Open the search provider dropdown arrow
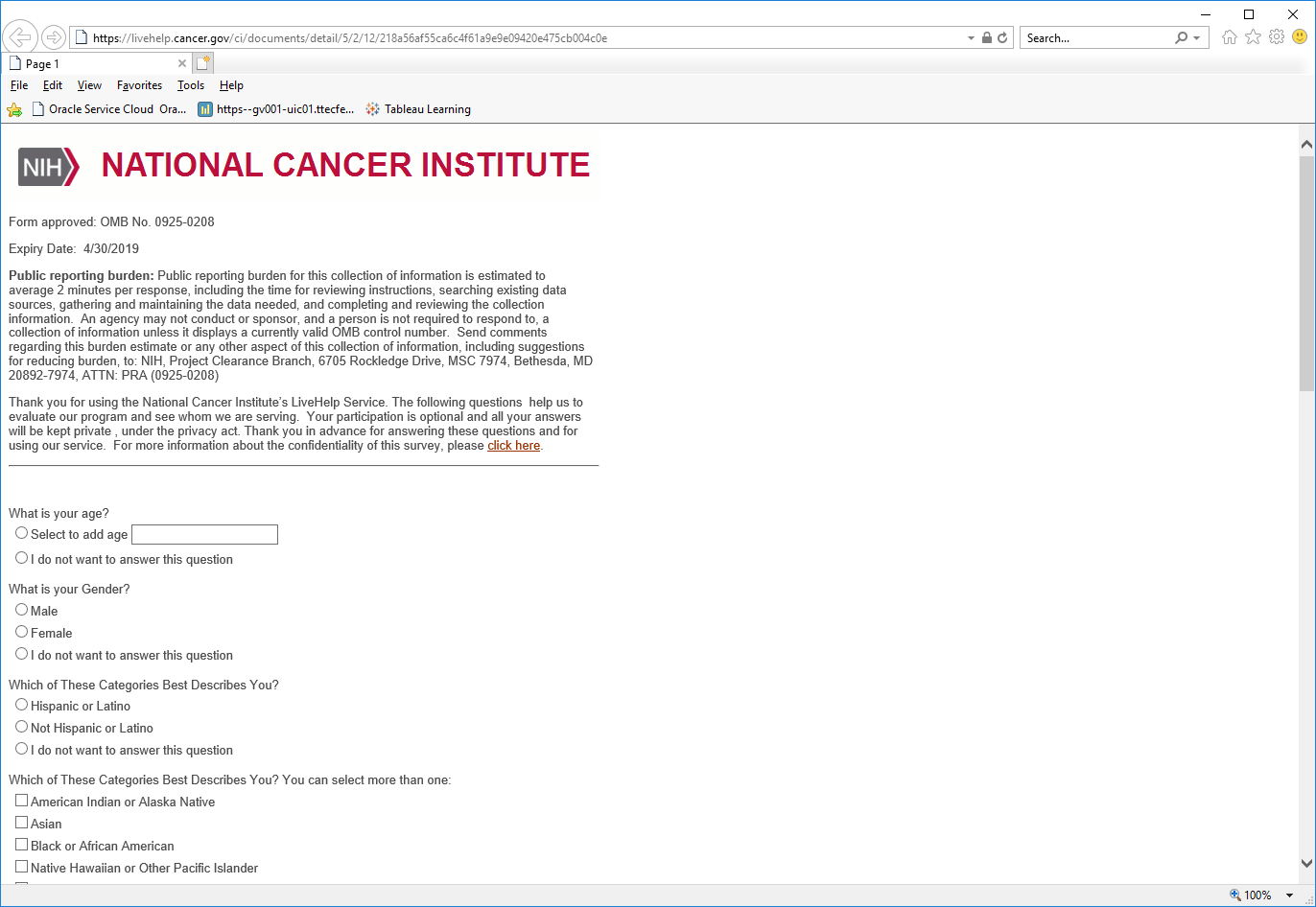The width and height of the screenshot is (1316, 907). [x=1196, y=38]
